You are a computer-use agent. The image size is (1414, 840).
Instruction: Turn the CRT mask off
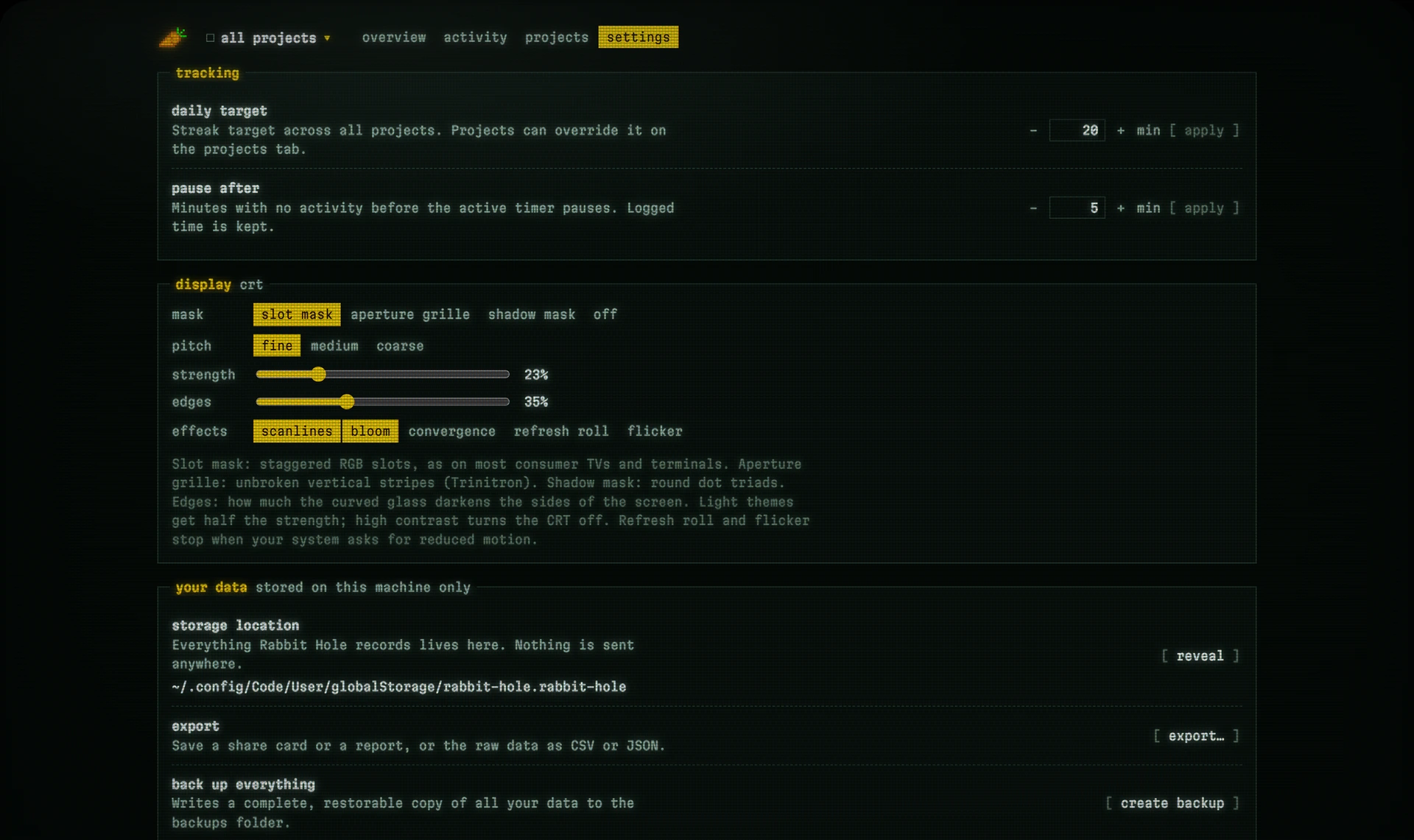(605, 314)
